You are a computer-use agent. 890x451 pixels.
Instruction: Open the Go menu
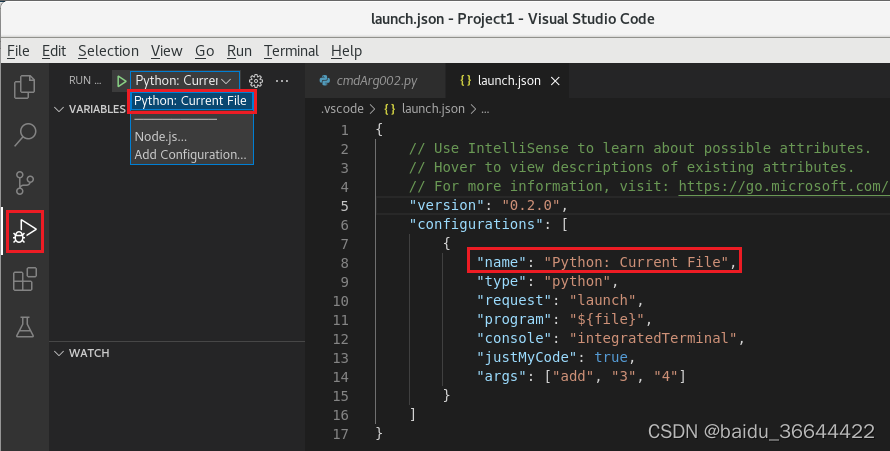204,51
